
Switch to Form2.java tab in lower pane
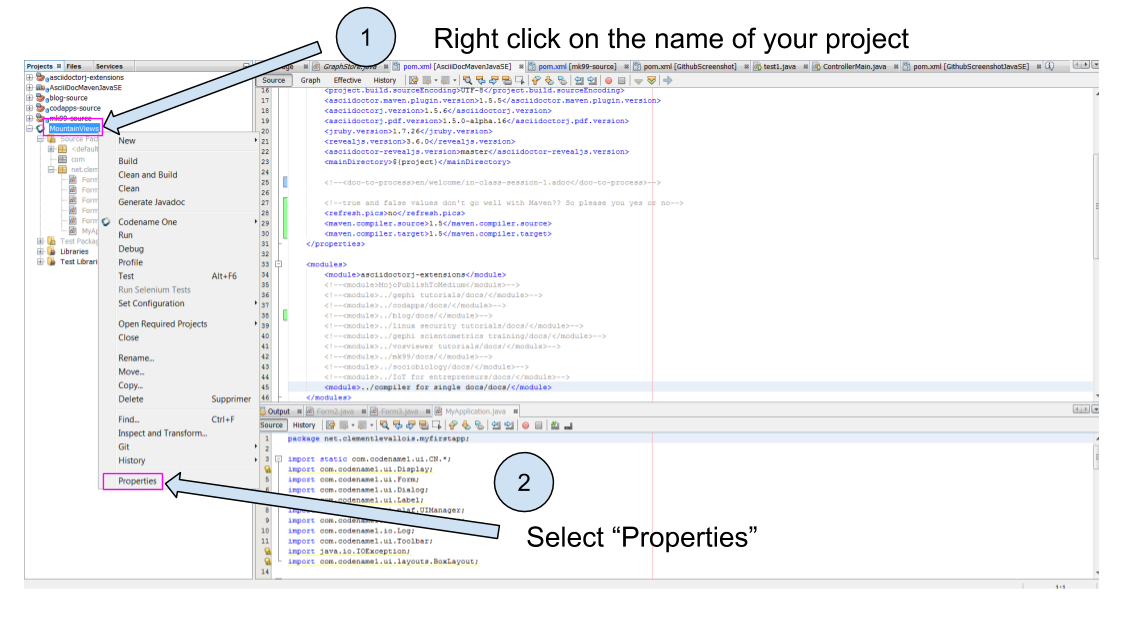(335, 411)
